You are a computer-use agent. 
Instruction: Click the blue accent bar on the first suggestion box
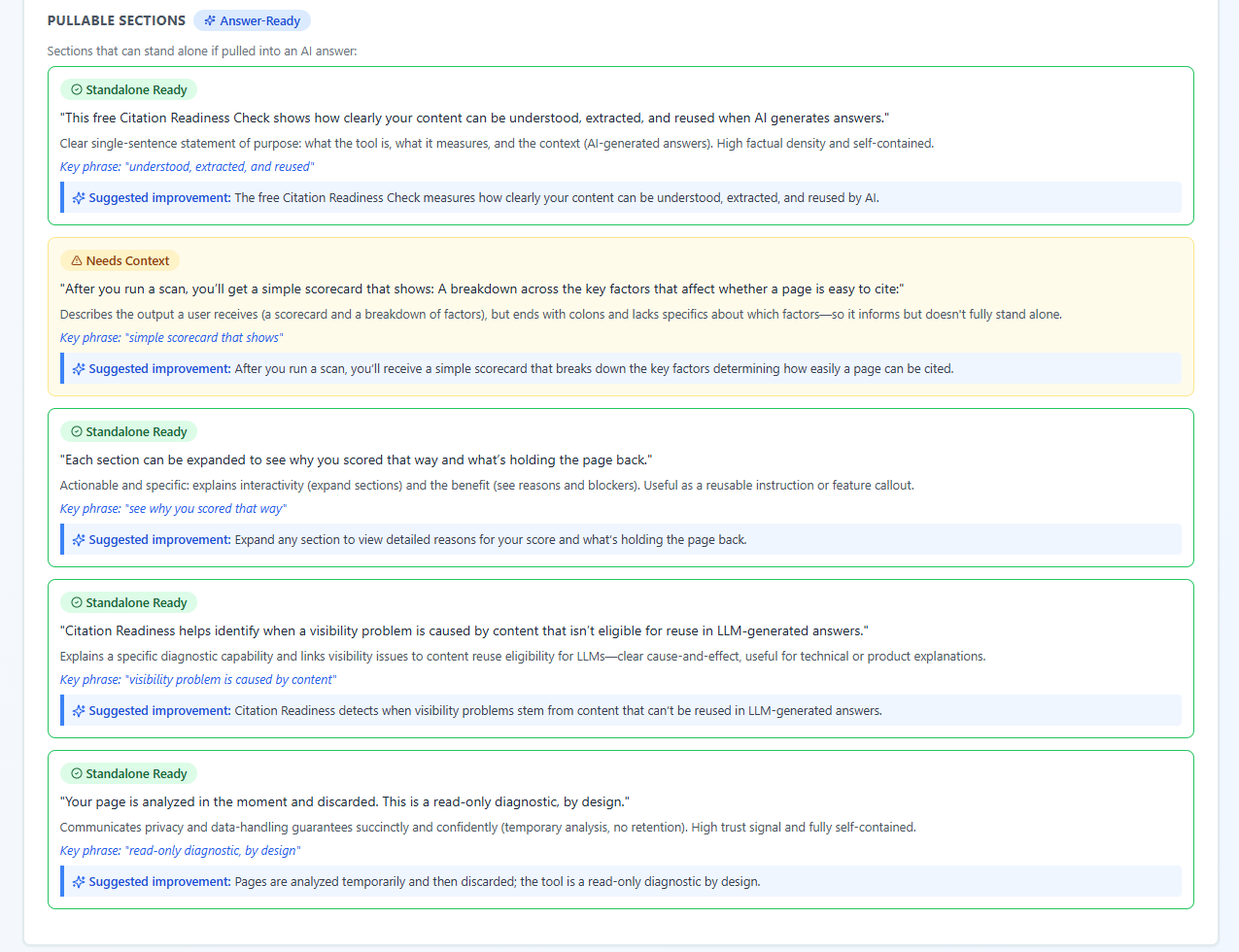pos(61,197)
